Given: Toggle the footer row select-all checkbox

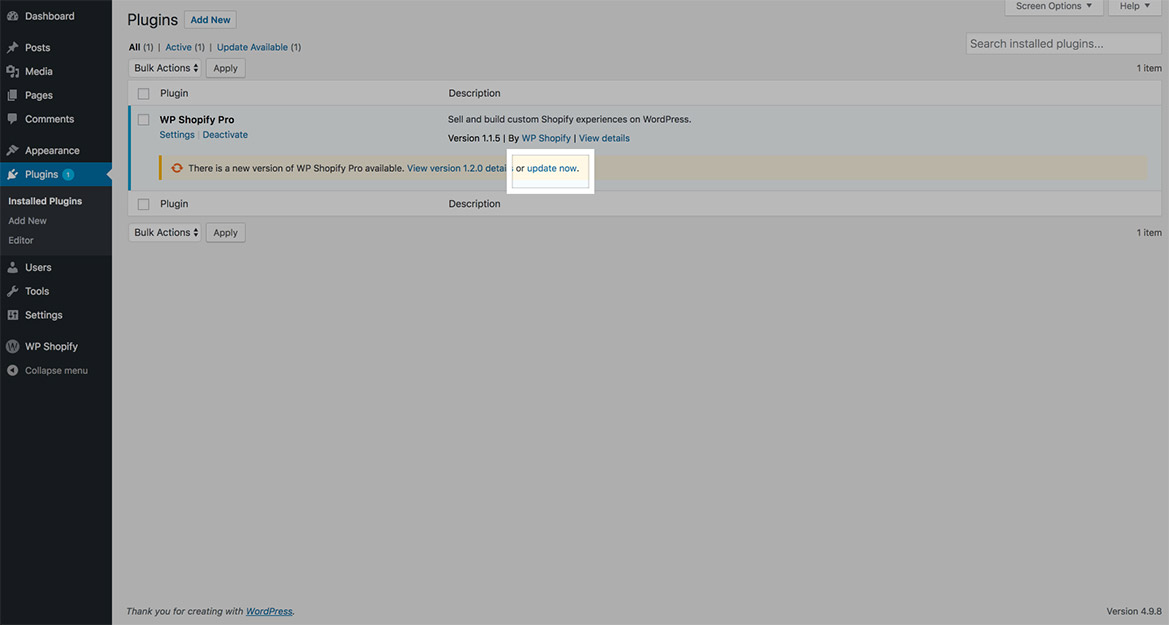Looking at the screenshot, I should coord(144,204).
